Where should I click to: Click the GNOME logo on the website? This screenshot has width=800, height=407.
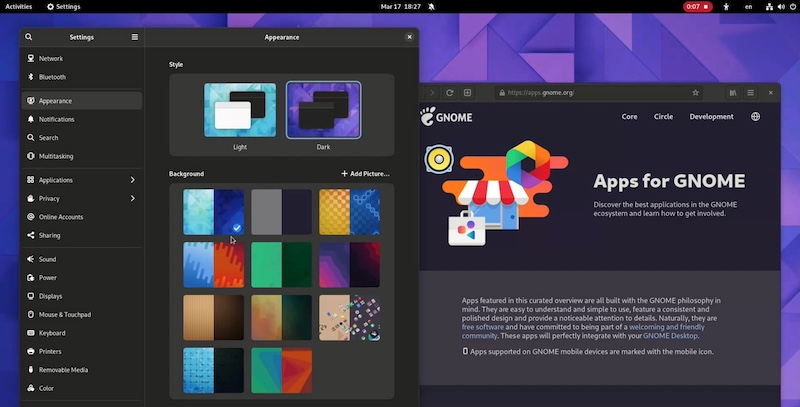tap(446, 117)
